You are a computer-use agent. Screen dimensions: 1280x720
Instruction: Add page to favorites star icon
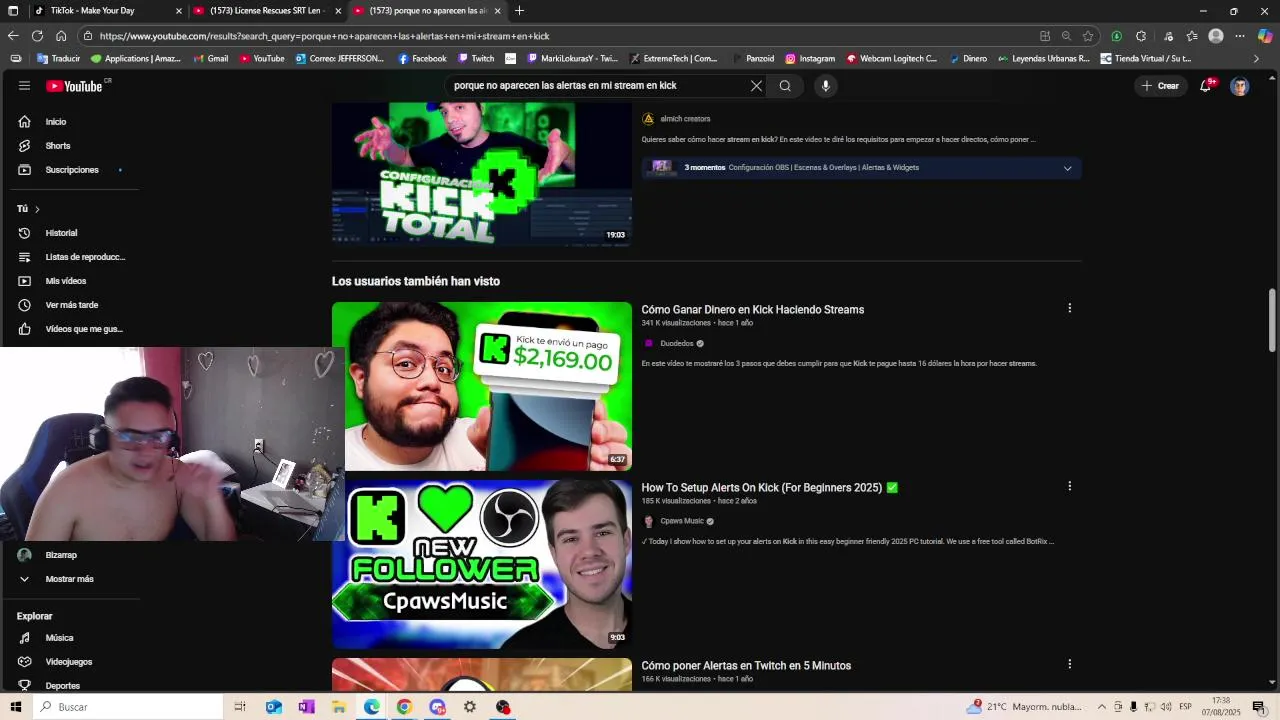1088,36
